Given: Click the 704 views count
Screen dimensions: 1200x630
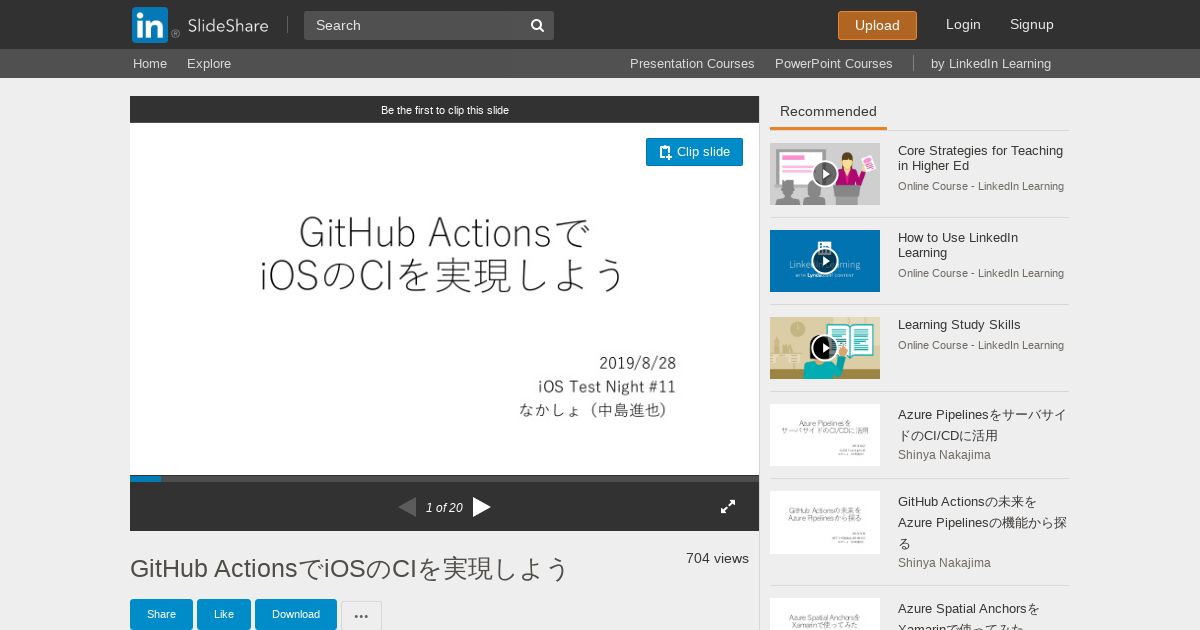Looking at the screenshot, I should (x=717, y=558).
